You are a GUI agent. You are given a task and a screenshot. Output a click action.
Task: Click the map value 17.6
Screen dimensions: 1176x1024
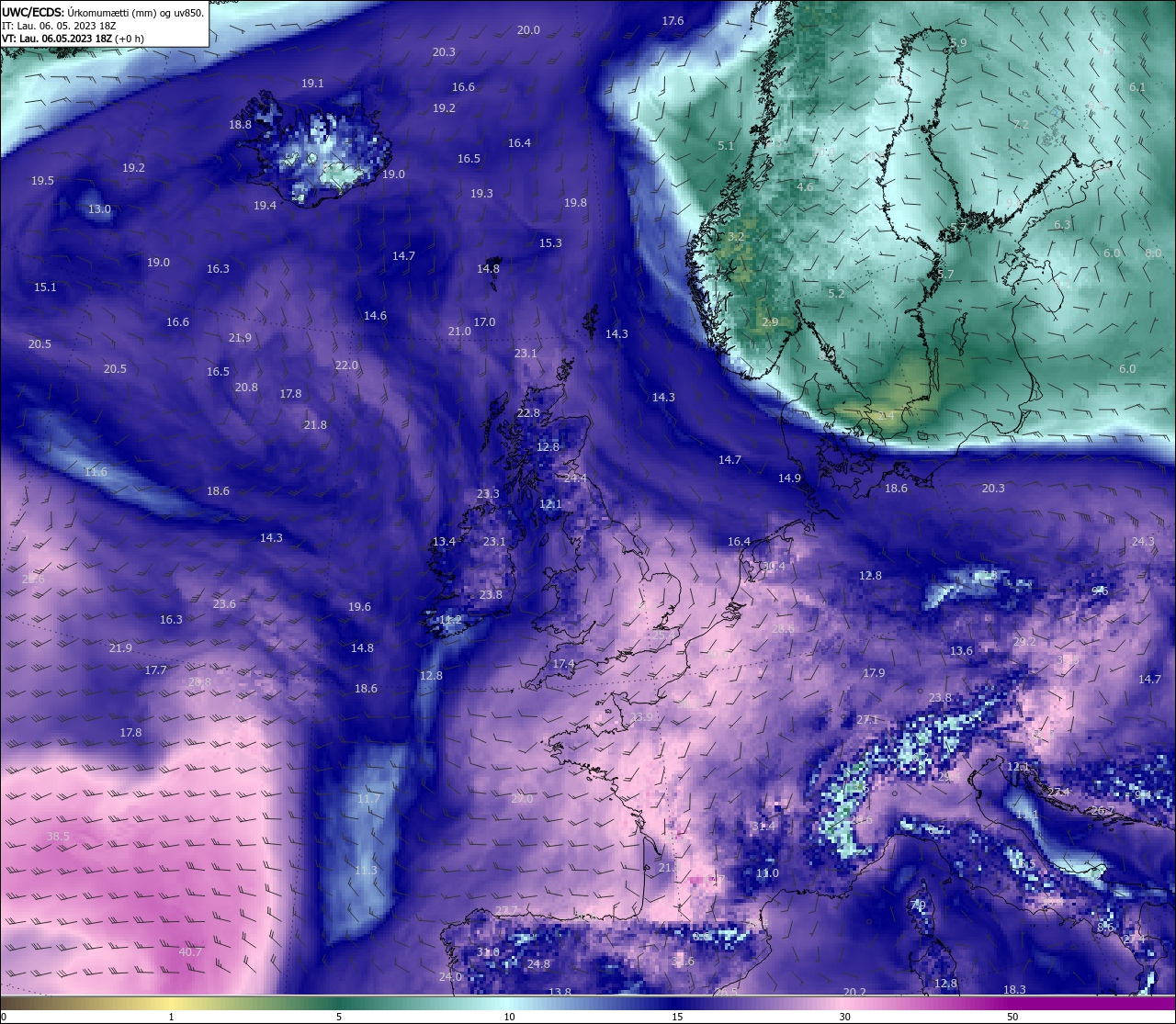click(673, 21)
